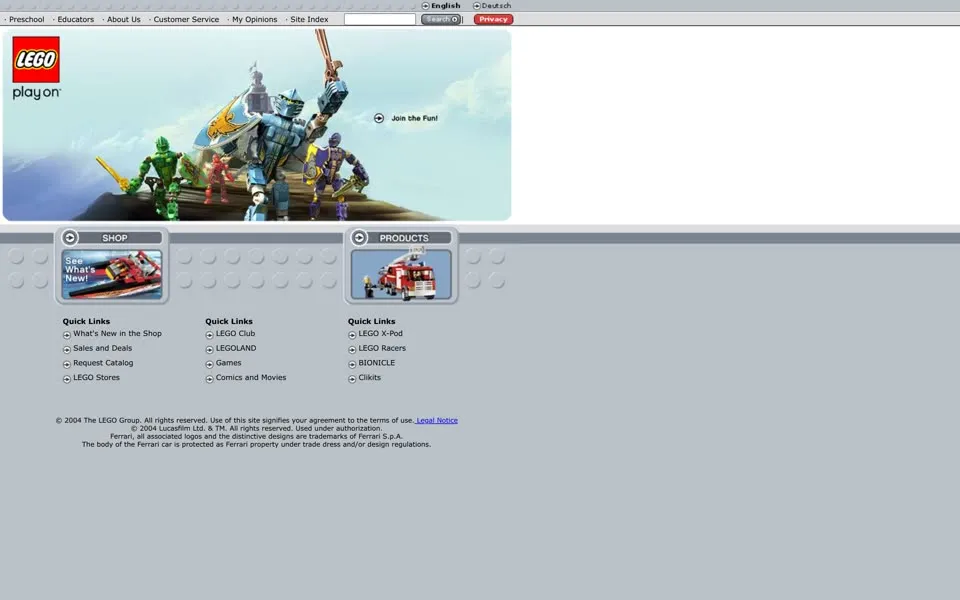This screenshot has height=600, width=960.
Task: Click the Search button
Action: [441, 19]
